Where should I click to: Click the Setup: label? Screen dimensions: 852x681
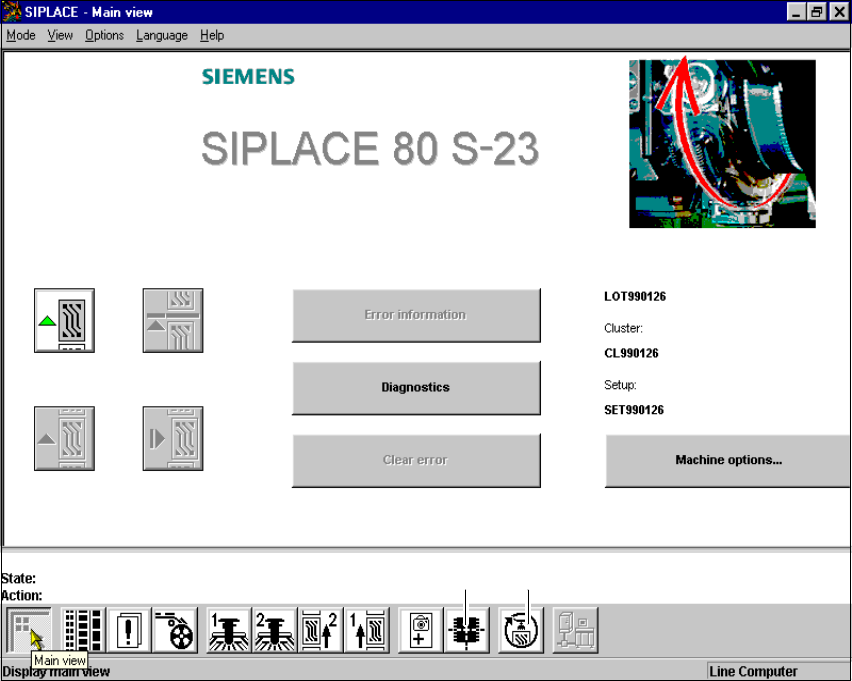620,385
